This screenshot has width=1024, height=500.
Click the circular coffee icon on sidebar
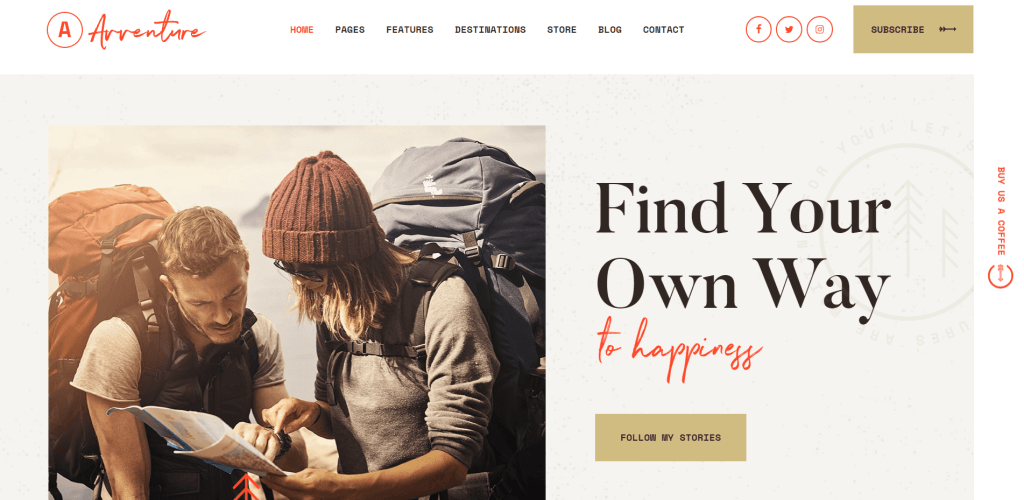pyautogui.click(x=1000, y=275)
